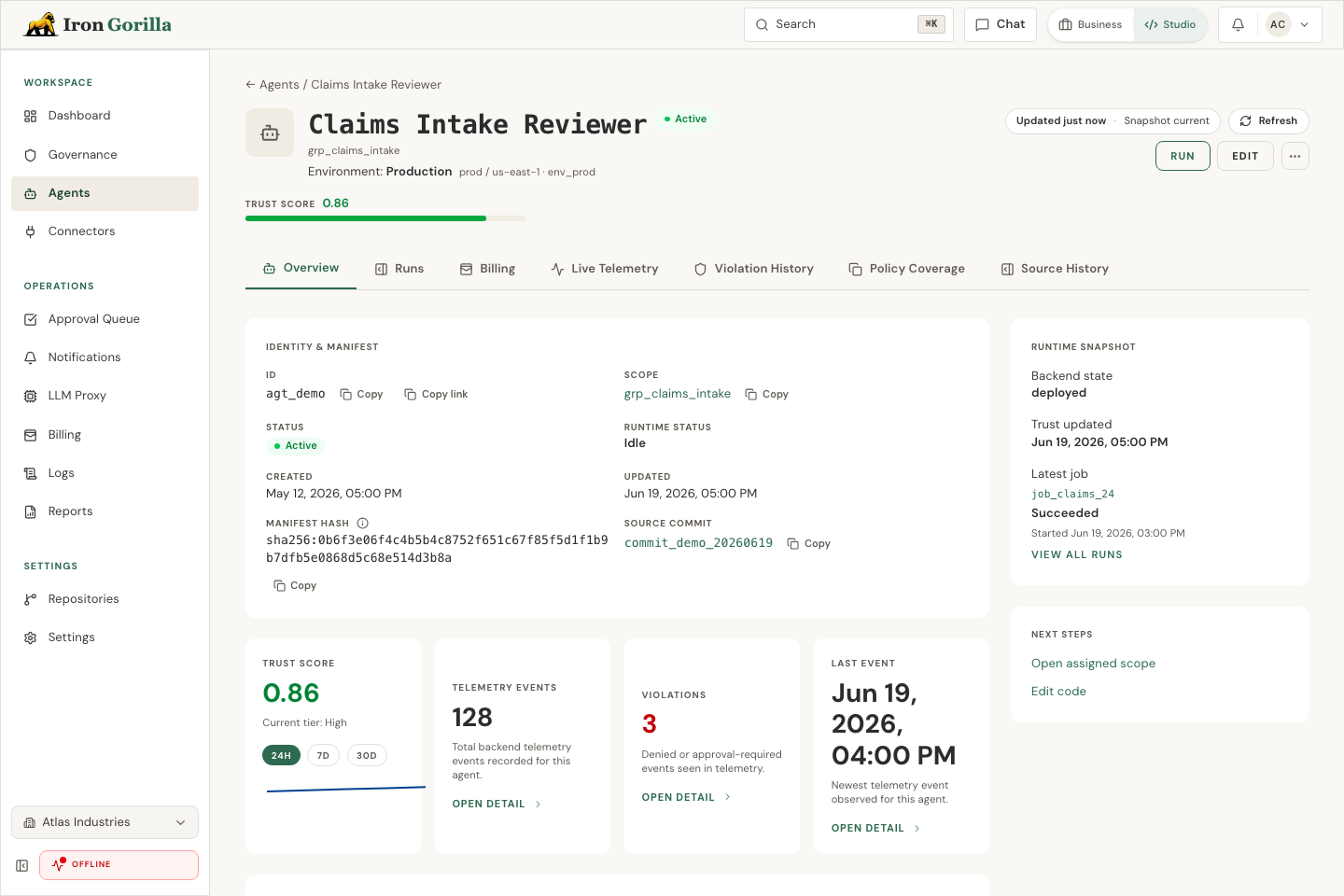Copy the manifest hash
1344x896 pixels.
pos(295,585)
